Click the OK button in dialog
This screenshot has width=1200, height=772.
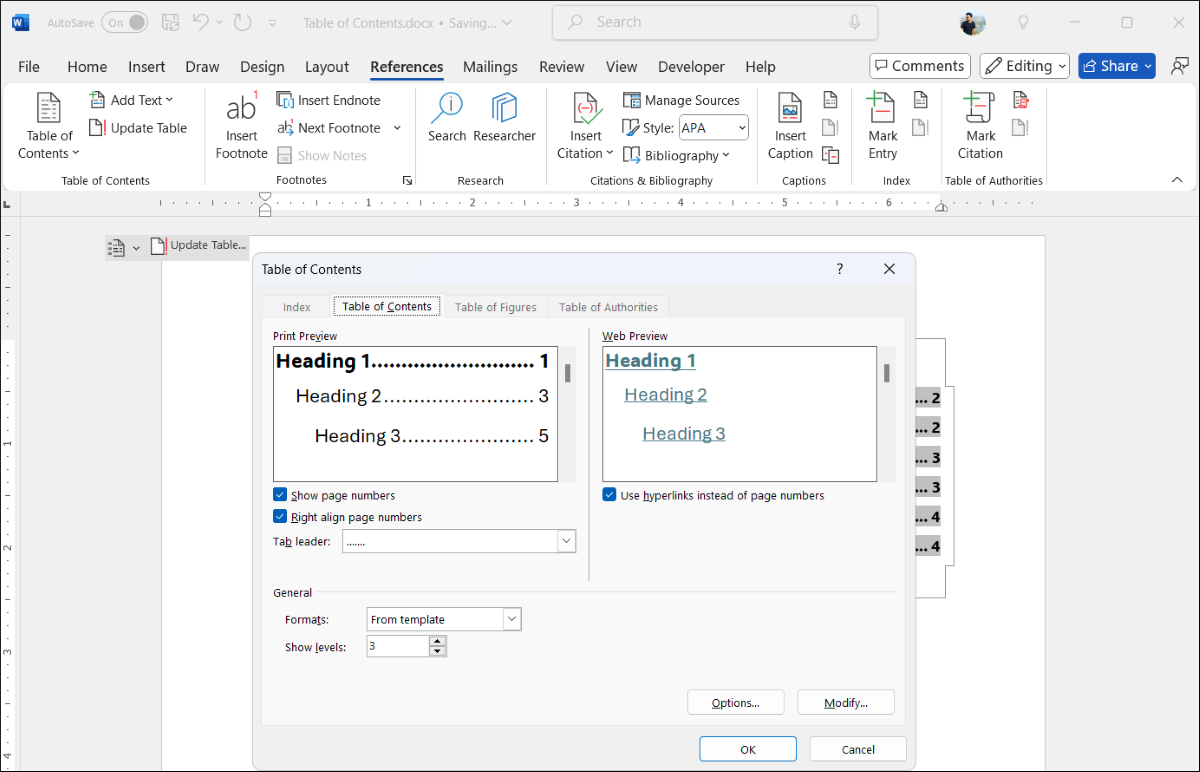click(748, 749)
